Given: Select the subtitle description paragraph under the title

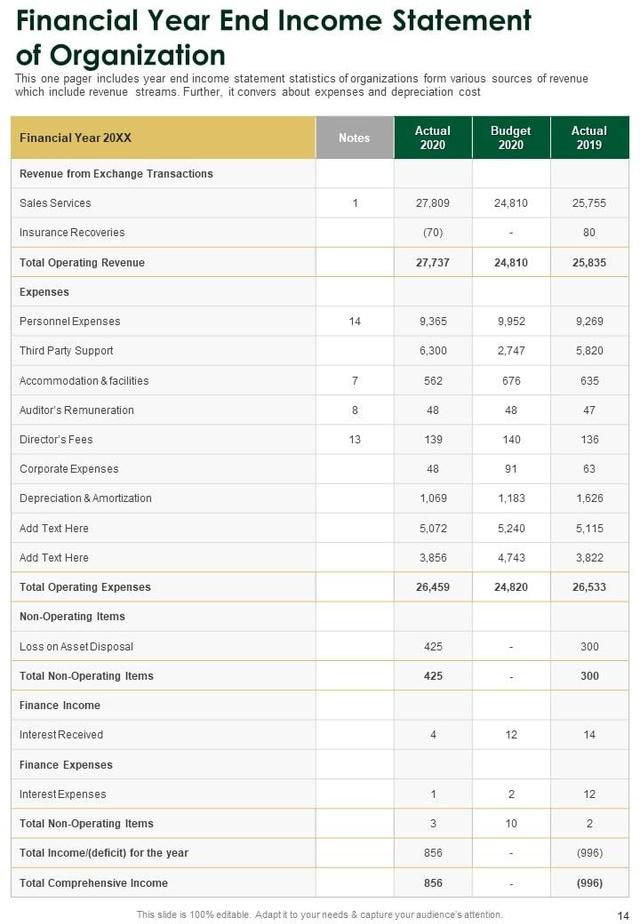Looking at the screenshot, I should tap(300, 85).
